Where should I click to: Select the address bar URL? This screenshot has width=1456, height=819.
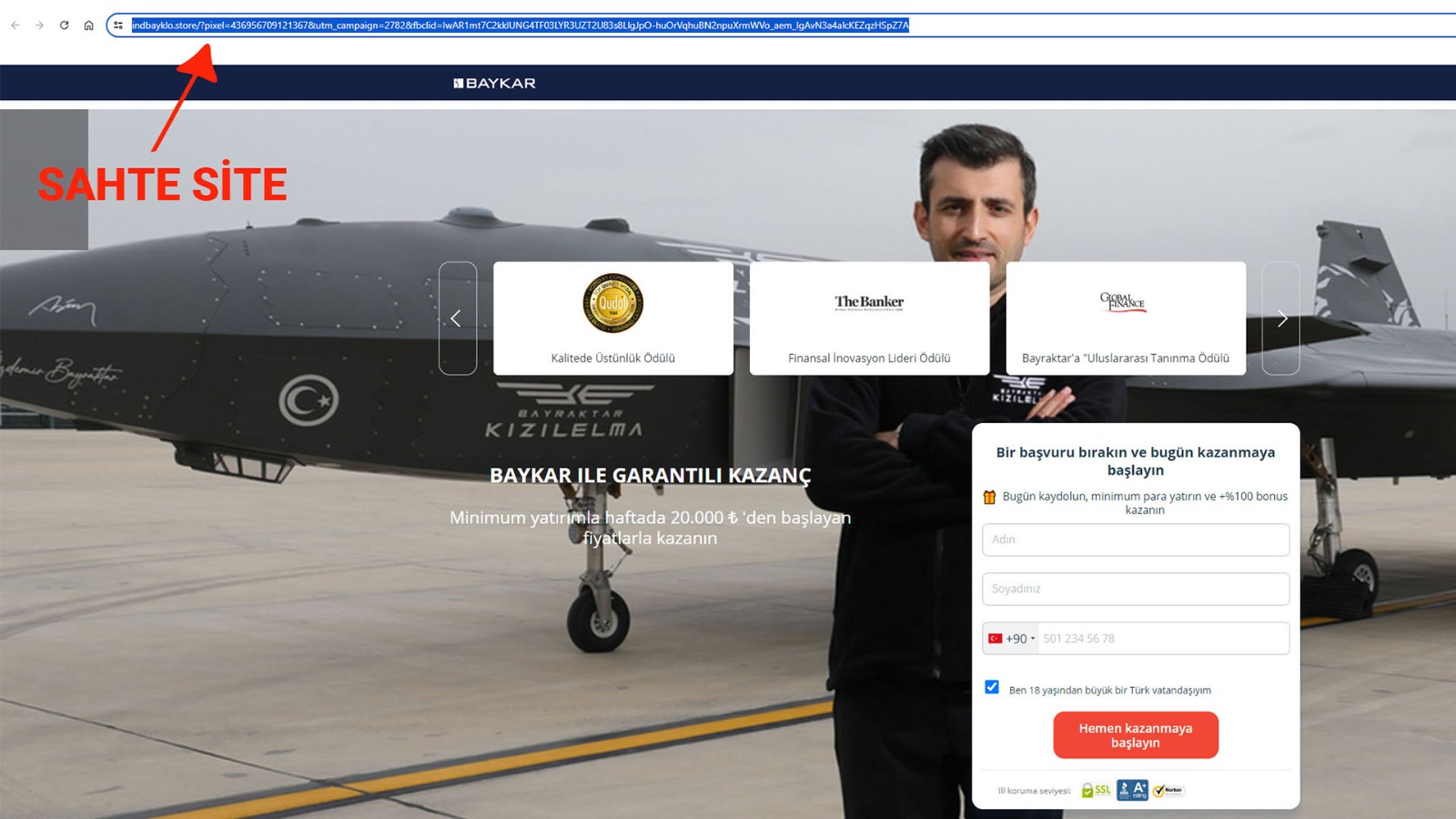[x=520, y=25]
